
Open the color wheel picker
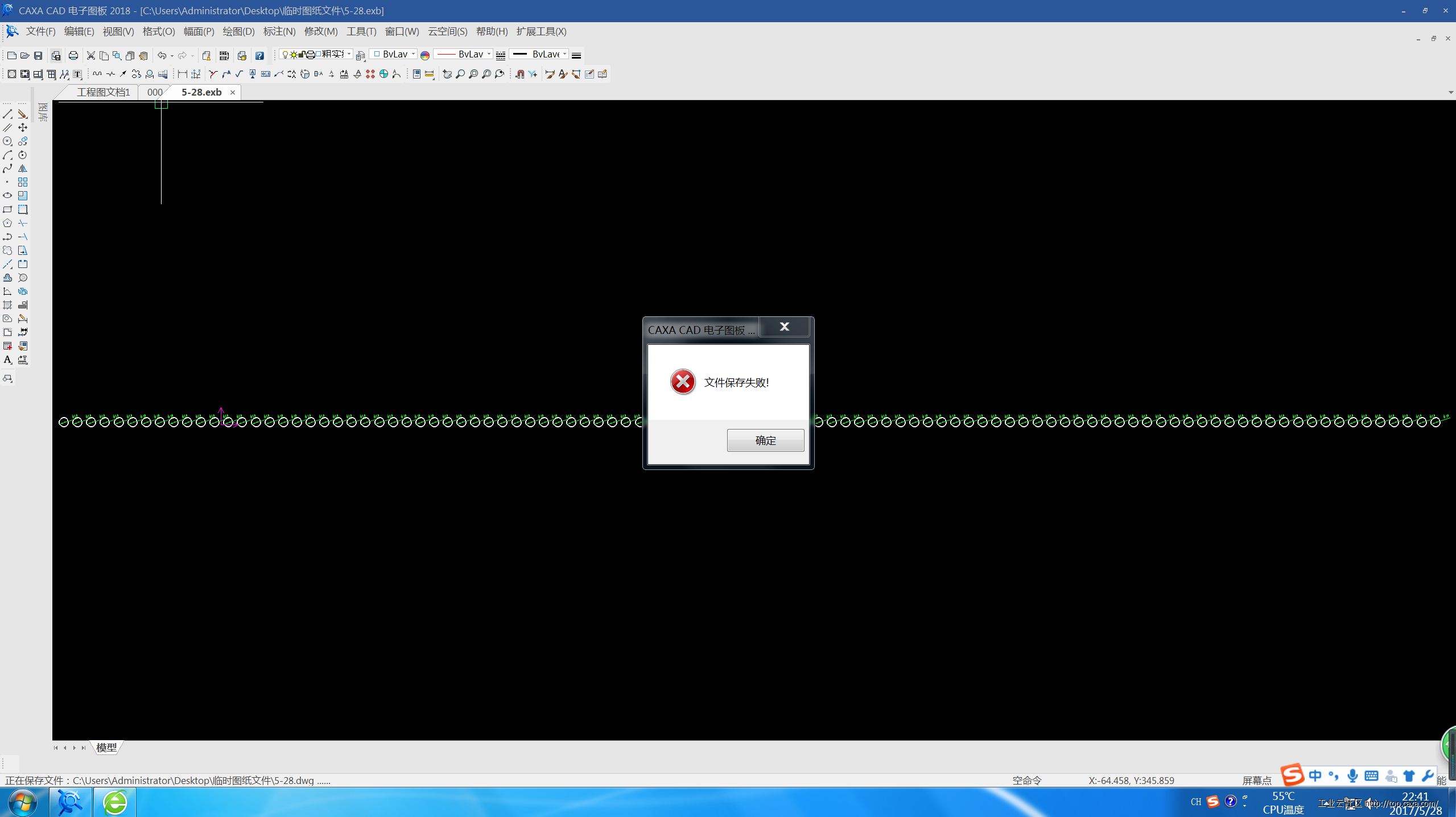pyautogui.click(x=425, y=55)
